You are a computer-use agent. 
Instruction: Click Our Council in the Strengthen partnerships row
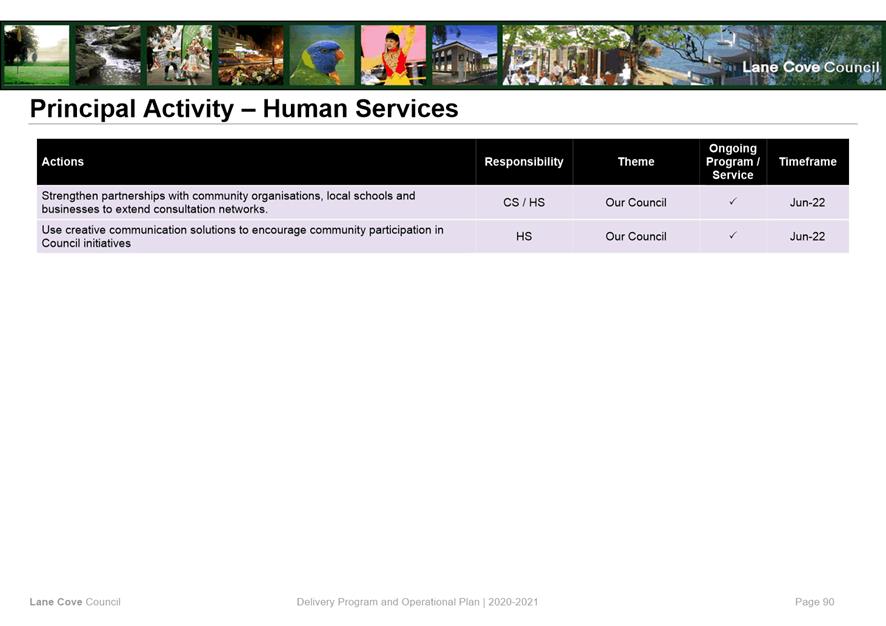(636, 202)
